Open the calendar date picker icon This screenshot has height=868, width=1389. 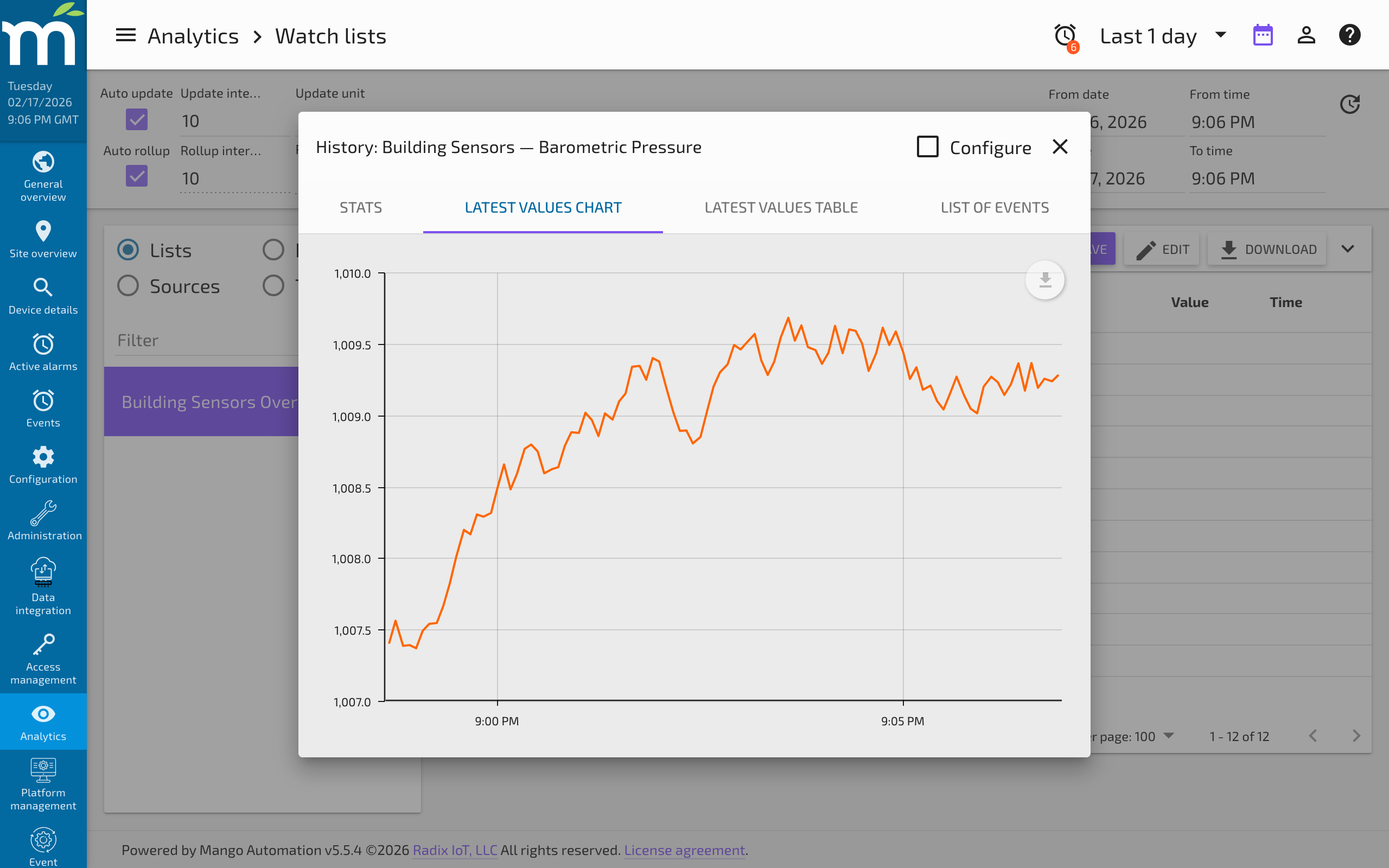pos(1263,35)
